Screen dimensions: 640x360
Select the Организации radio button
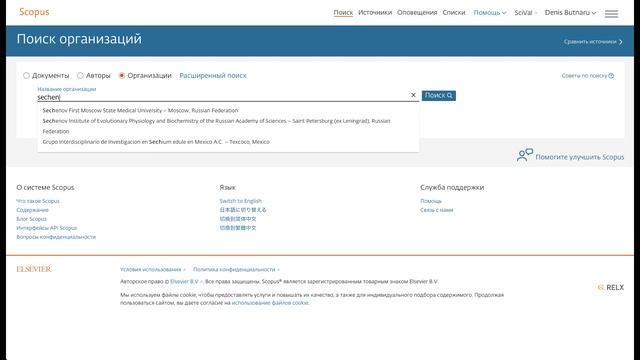point(122,76)
